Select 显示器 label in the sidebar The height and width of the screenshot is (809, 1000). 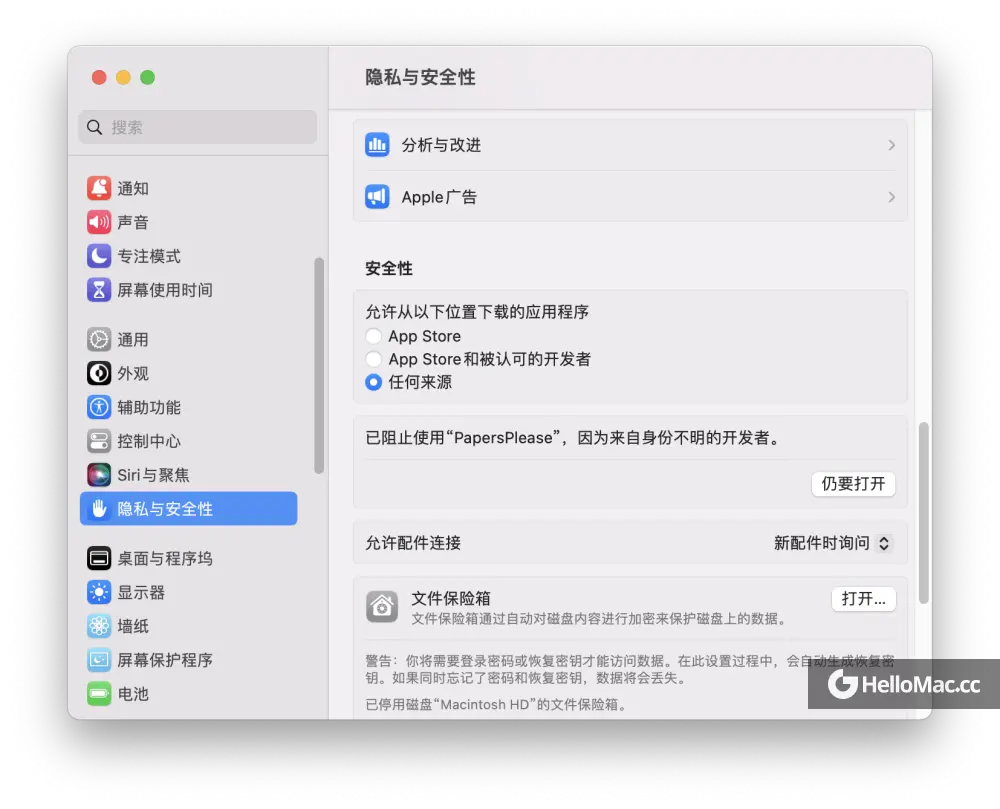141,593
